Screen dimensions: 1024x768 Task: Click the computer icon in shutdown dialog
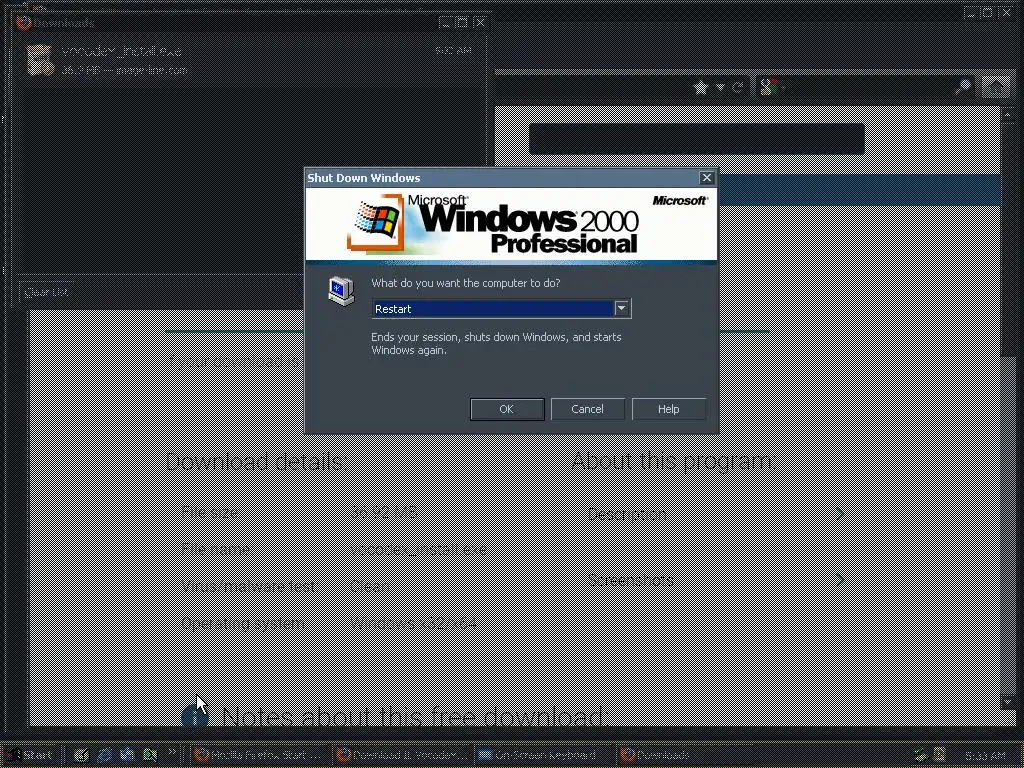341,291
